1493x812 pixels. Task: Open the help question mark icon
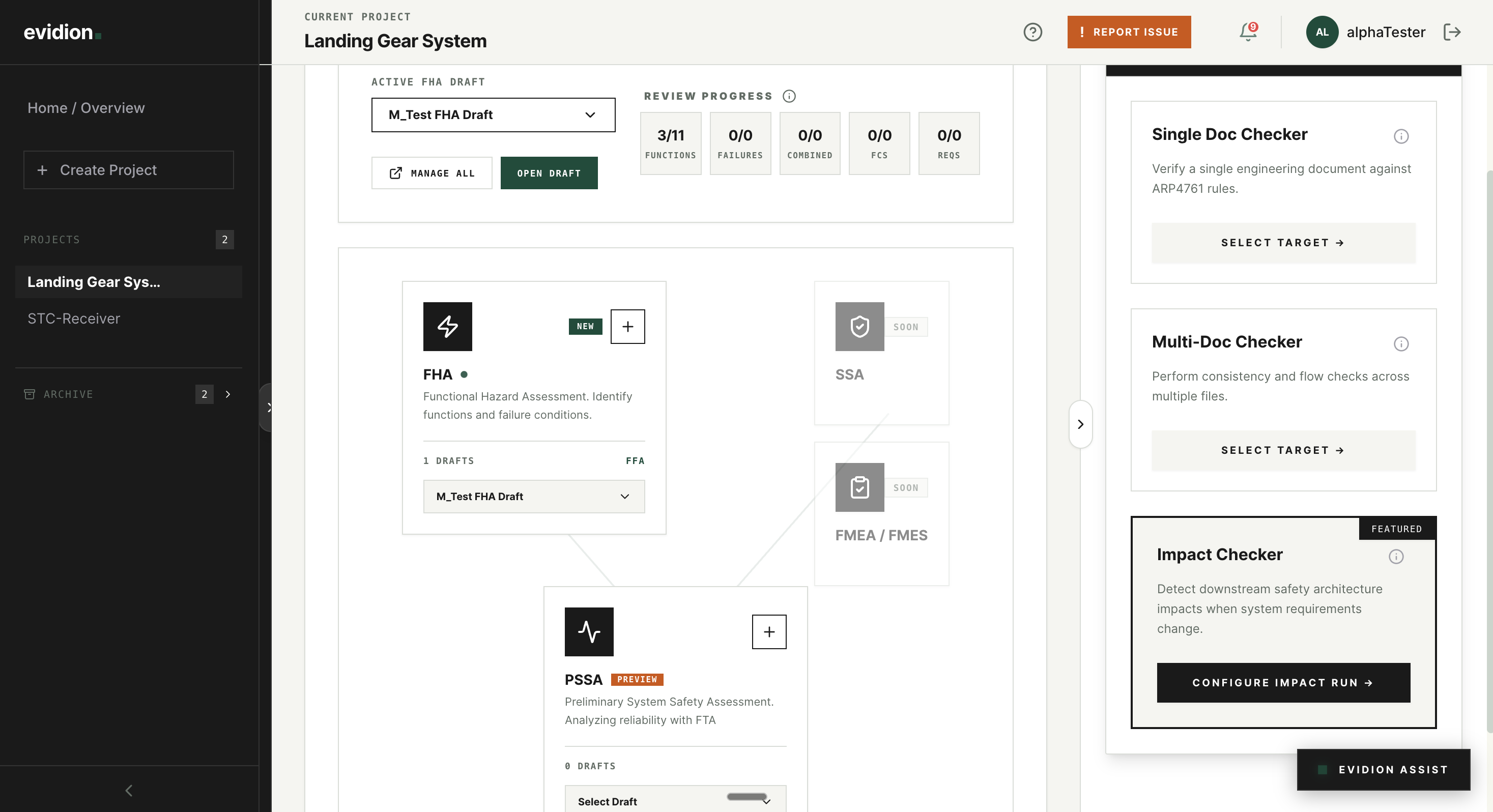tap(1032, 32)
